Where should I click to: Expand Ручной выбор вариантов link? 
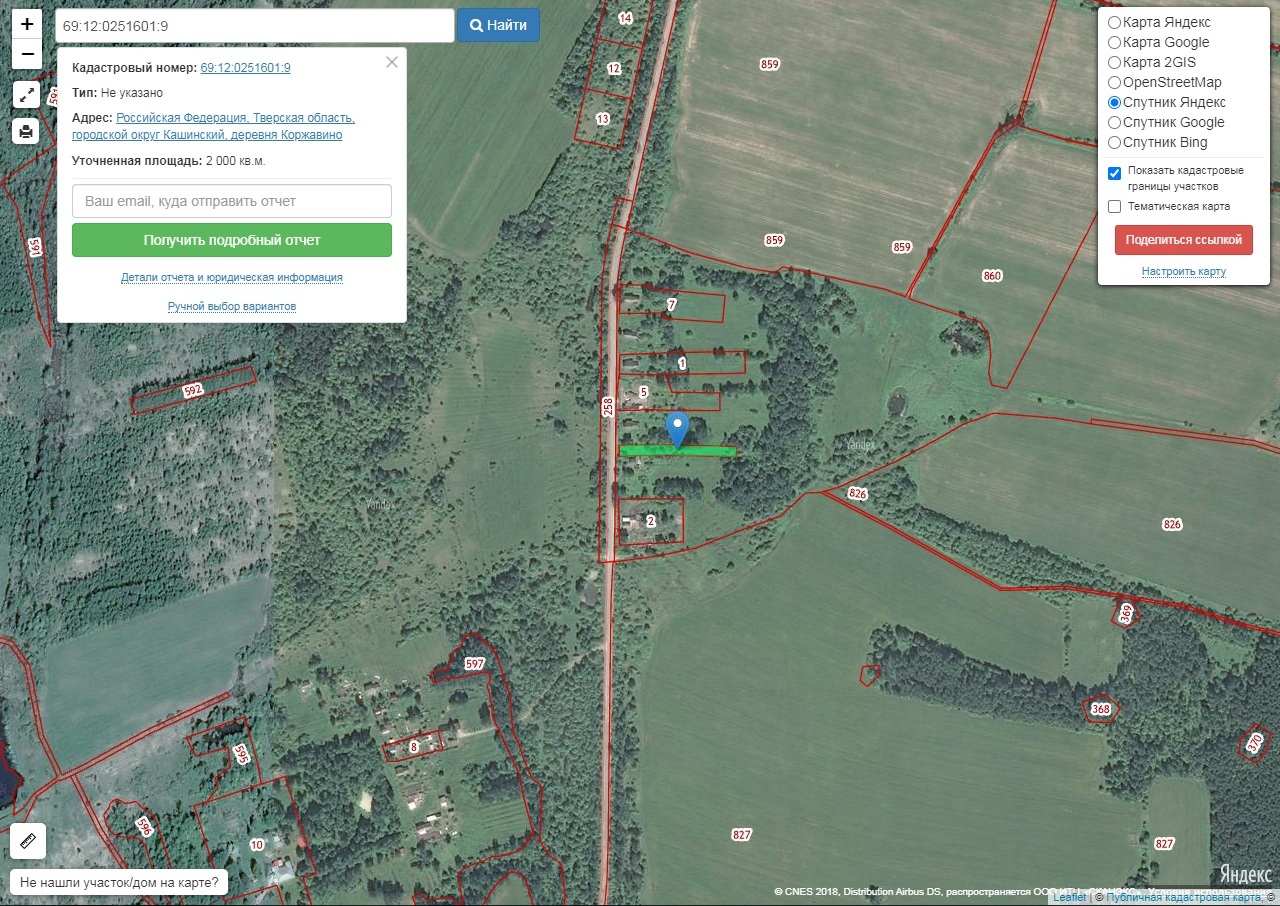point(232,306)
